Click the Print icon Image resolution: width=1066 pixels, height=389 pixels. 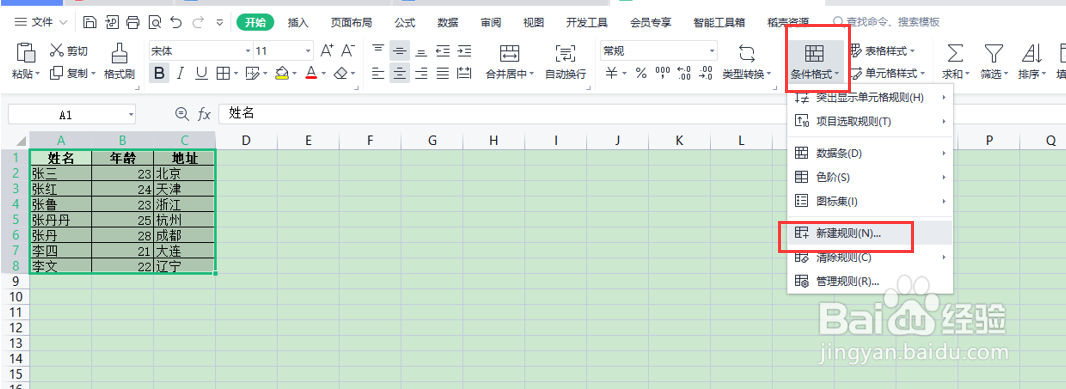pyautogui.click(x=133, y=22)
